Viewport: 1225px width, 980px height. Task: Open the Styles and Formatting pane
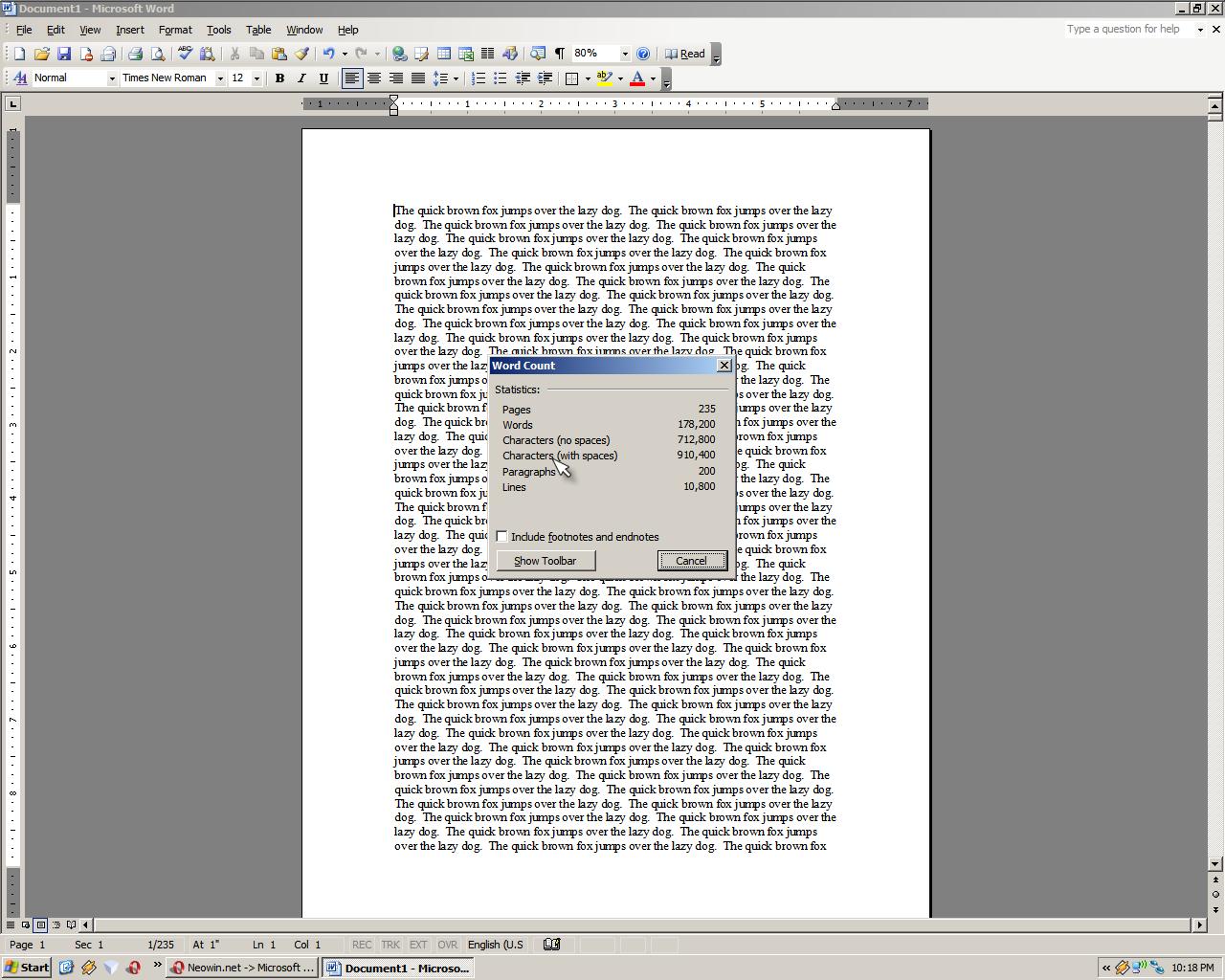pyautogui.click(x=19, y=78)
